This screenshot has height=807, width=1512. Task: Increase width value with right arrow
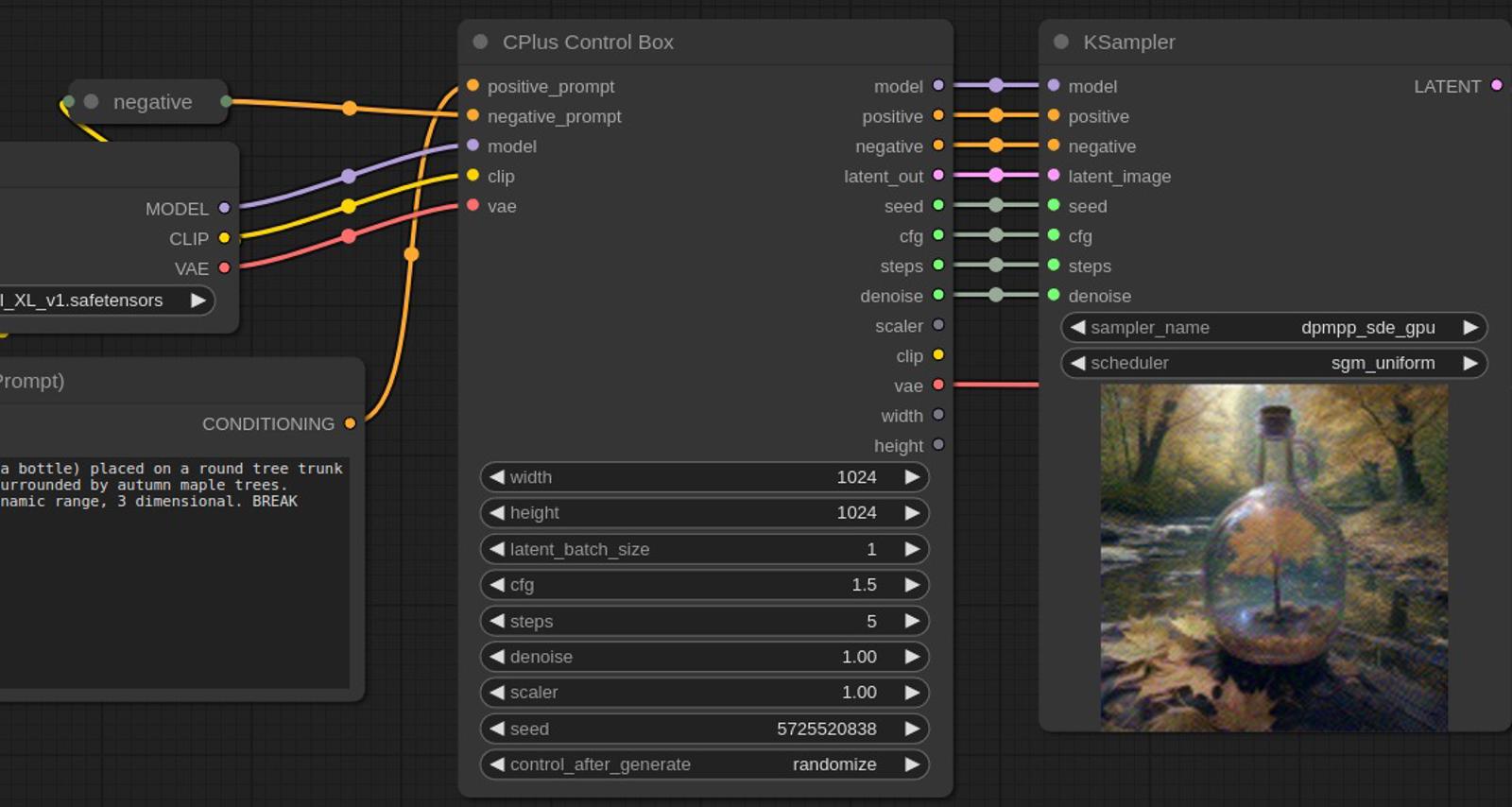(912, 477)
